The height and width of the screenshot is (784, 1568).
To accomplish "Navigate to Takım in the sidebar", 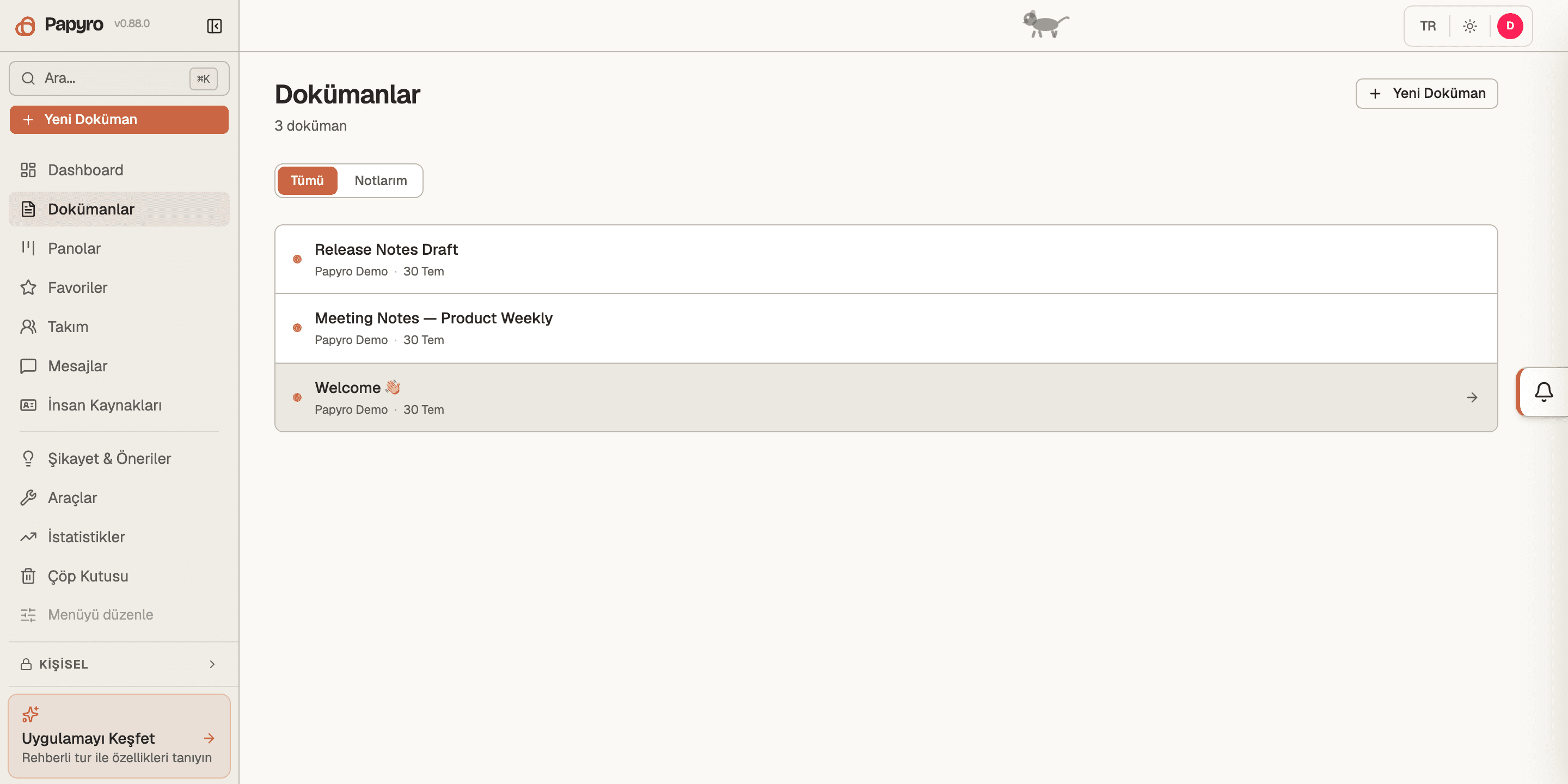I will [x=119, y=327].
